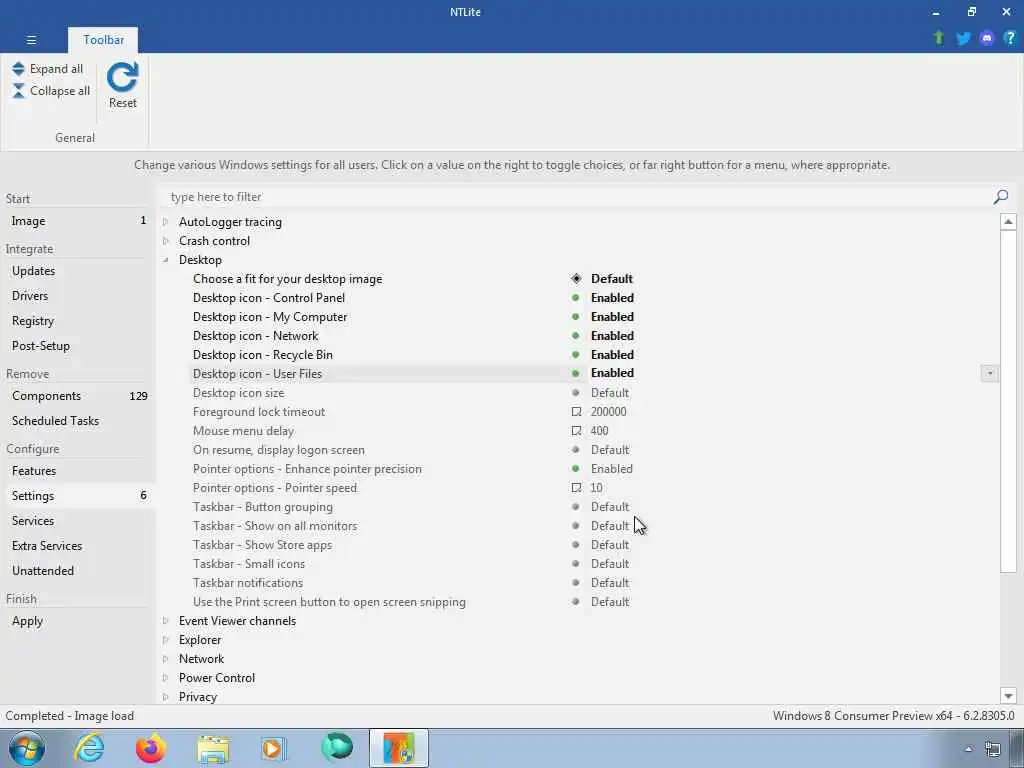Click the Collapse all icon
This screenshot has width=1024, height=768.
coord(18,91)
